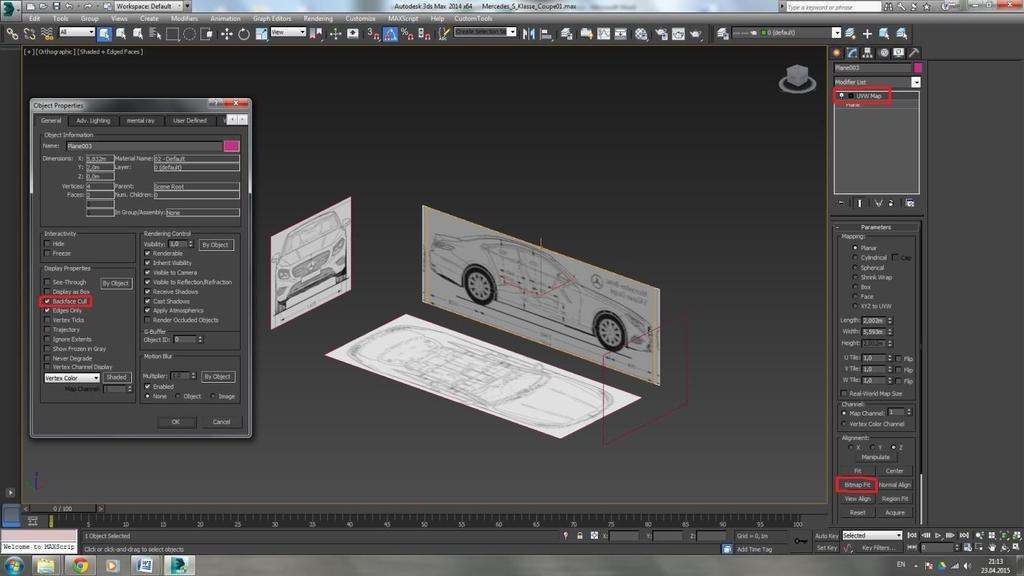Screen dimensions: 1024x576
Task: Choose the Select and Move tool
Action: tap(227, 33)
